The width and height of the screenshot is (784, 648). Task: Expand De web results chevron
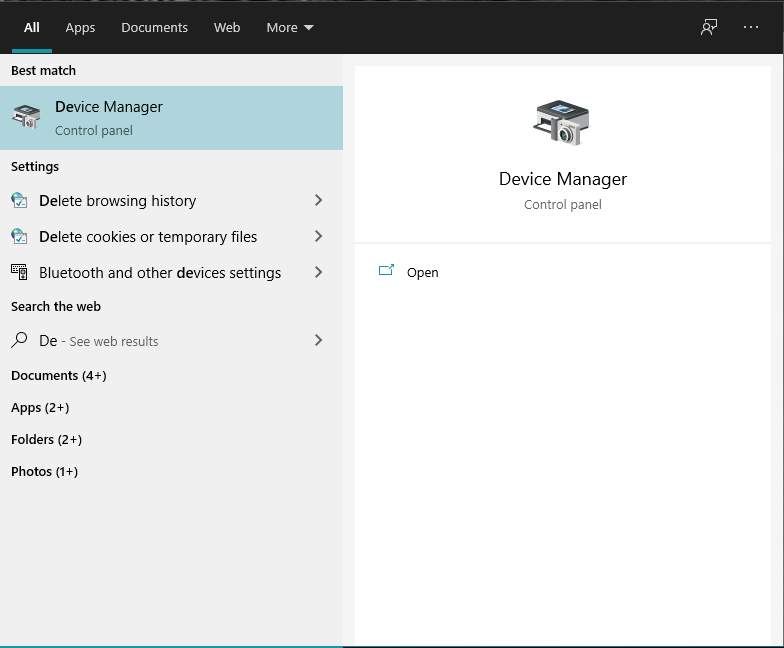click(x=318, y=340)
